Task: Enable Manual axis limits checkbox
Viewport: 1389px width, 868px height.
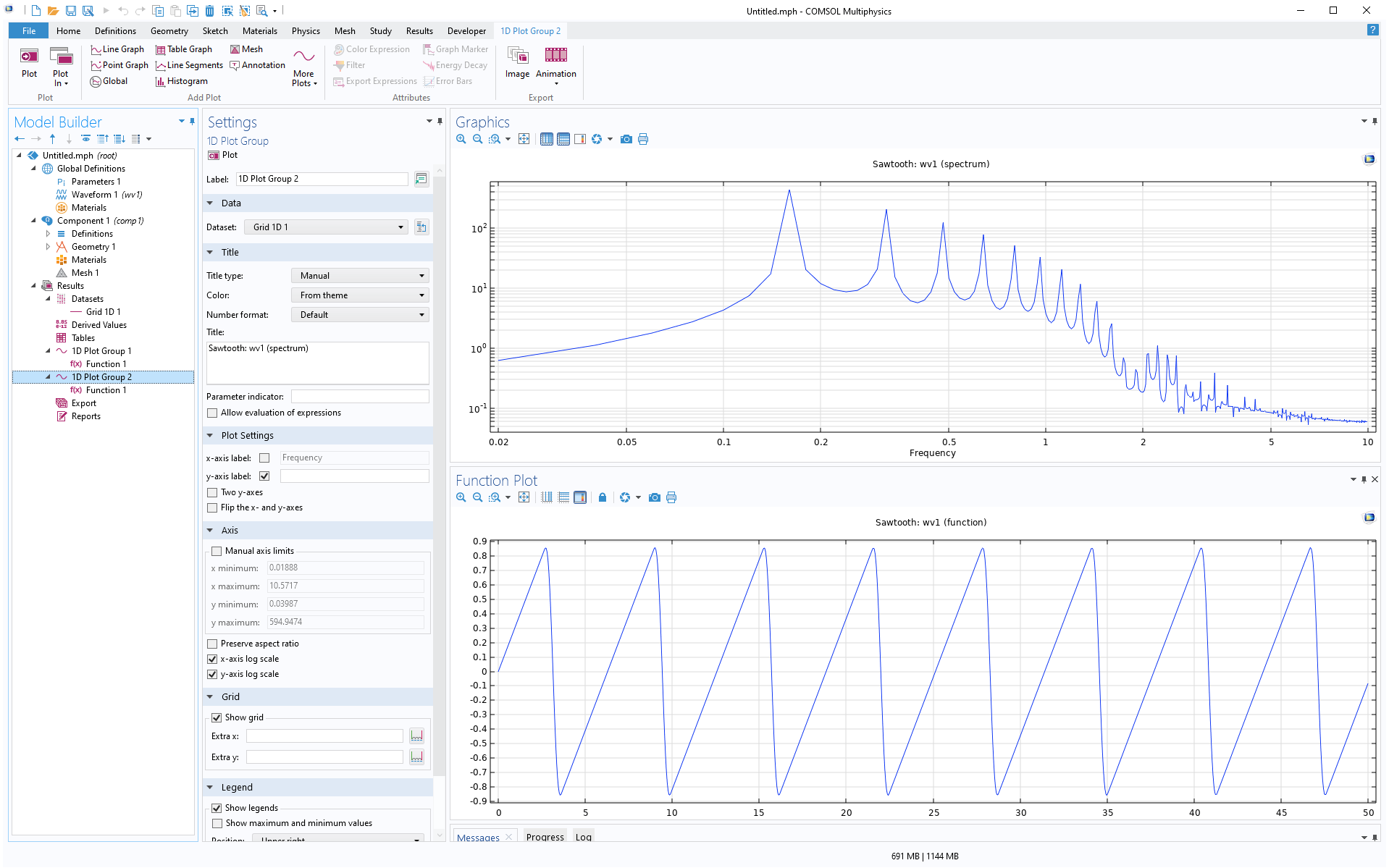Action: pos(217,551)
